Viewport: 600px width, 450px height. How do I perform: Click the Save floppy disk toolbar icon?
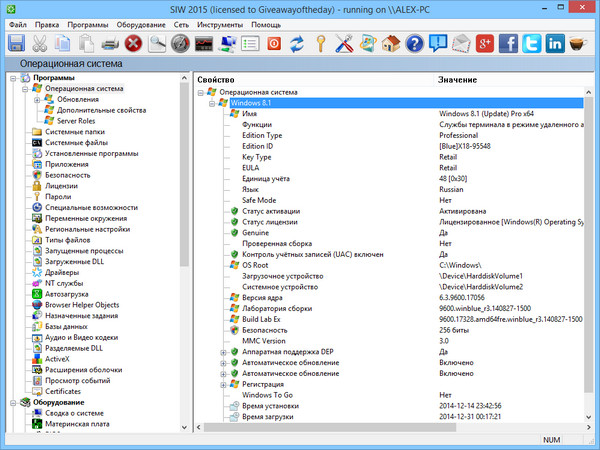click(17, 43)
